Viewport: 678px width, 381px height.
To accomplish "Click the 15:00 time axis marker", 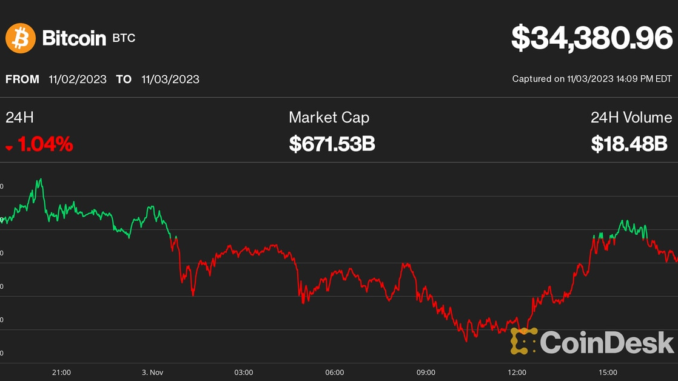I will click(608, 372).
